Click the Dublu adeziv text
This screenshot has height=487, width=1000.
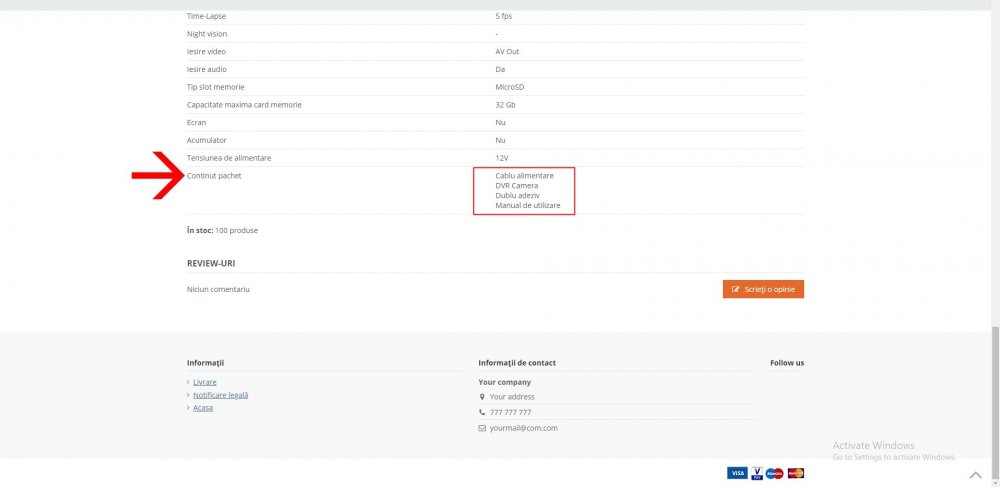(517, 195)
